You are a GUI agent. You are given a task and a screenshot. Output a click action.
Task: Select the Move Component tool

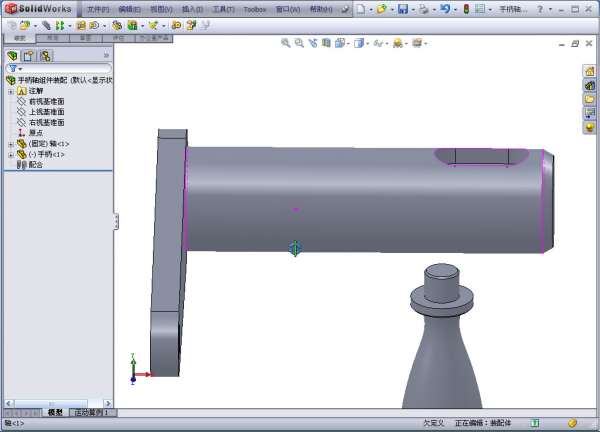(94, 25)
